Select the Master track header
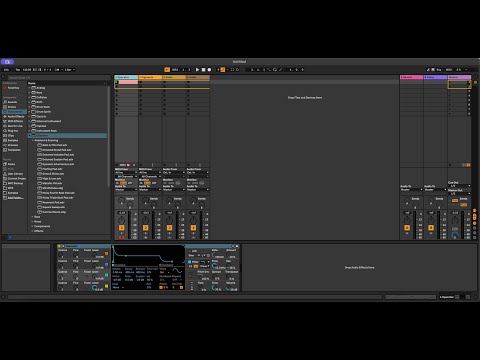 (x=459, y=77)
